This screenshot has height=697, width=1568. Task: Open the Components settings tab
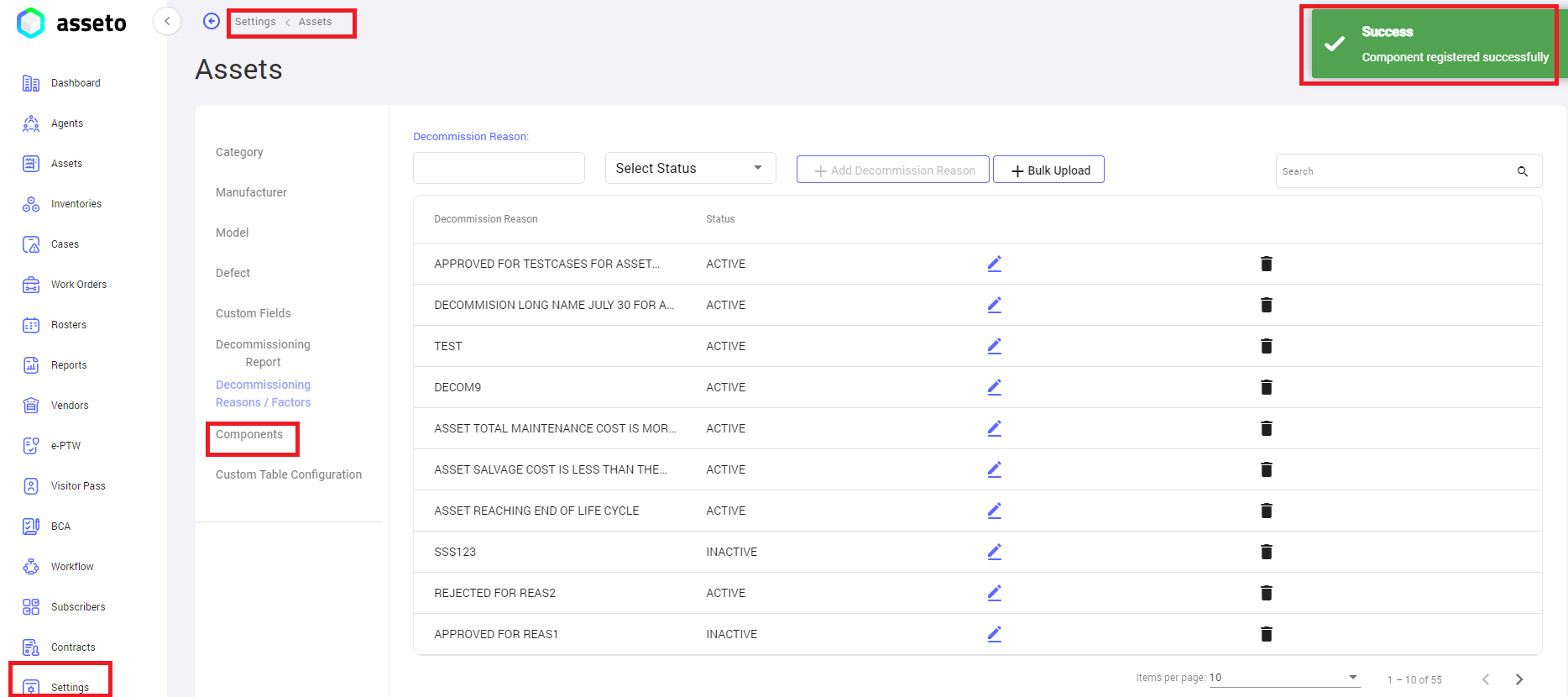tap(249, 434)
